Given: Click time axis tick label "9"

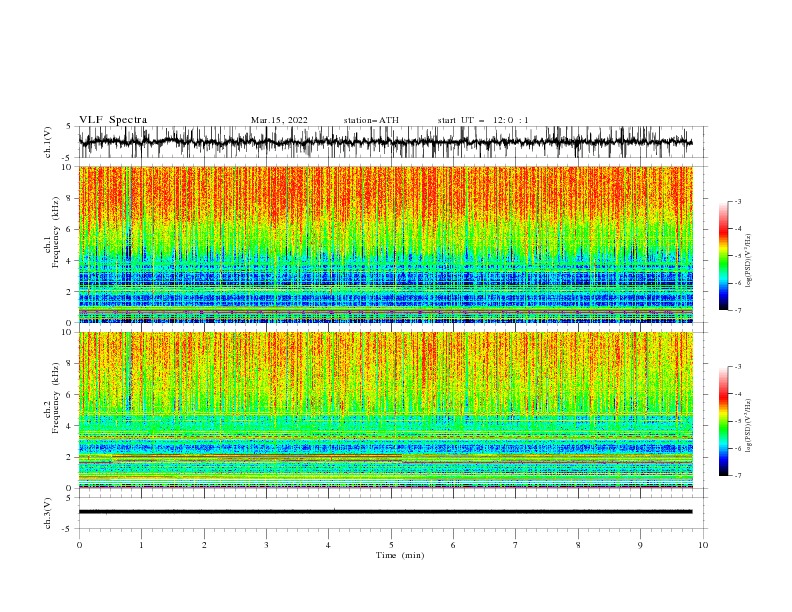Looking at the screenshot, I should 640,545.
